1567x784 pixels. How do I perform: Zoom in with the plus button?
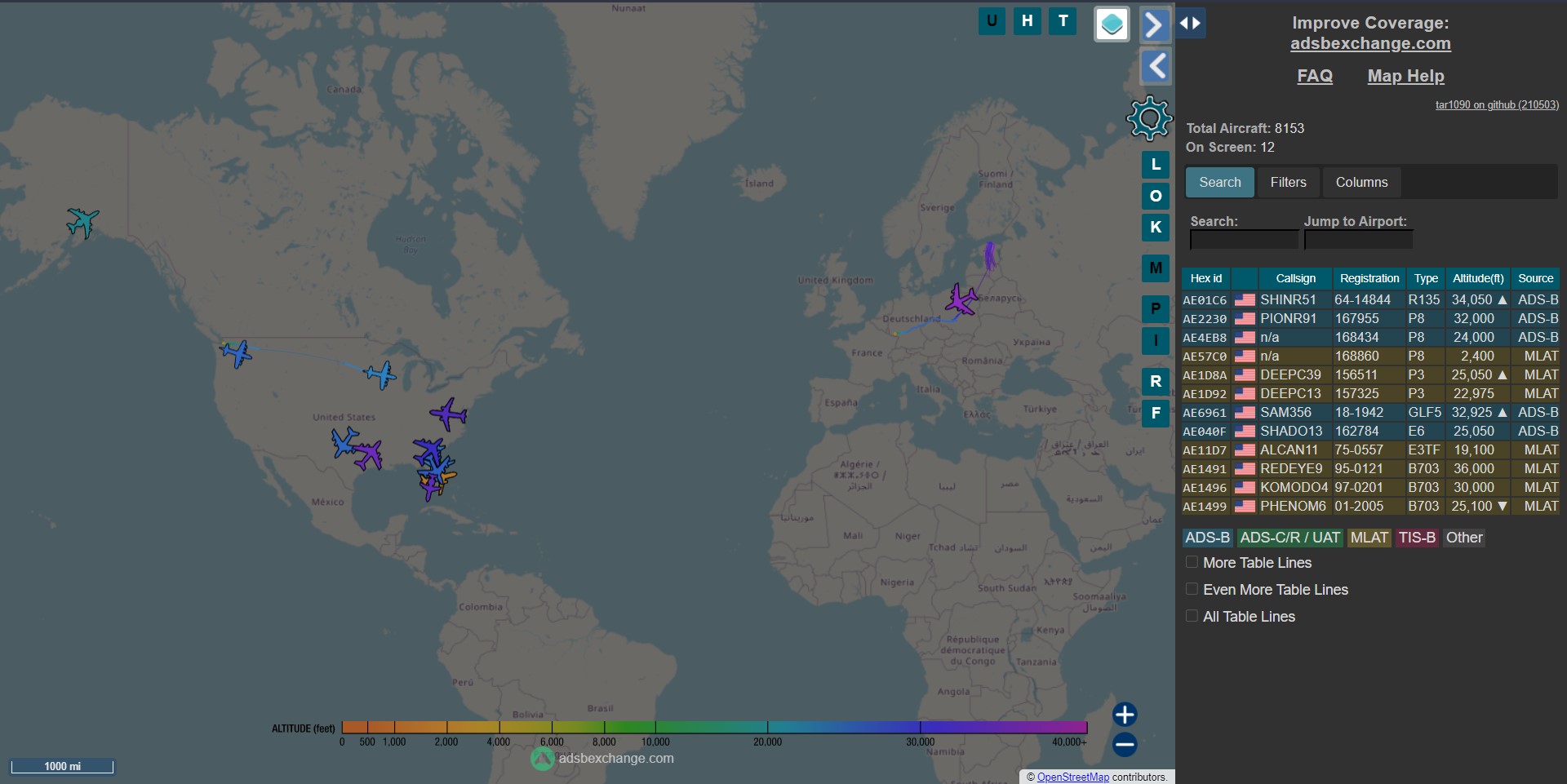(1125, 715)
